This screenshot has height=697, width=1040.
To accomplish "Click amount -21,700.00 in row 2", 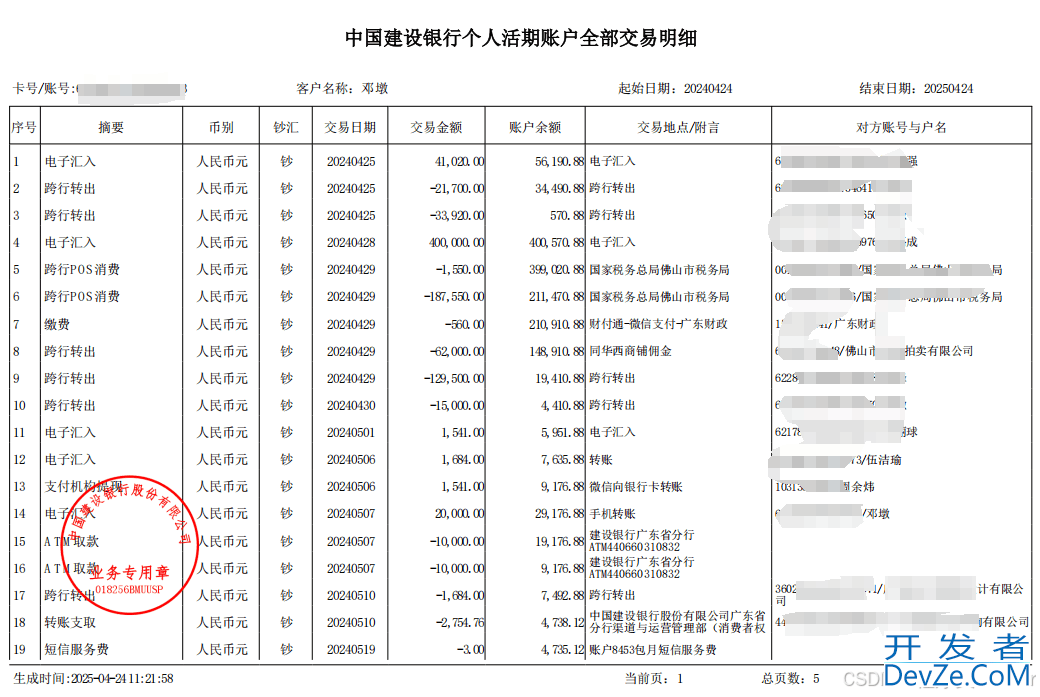I will (x=457, y=189).
